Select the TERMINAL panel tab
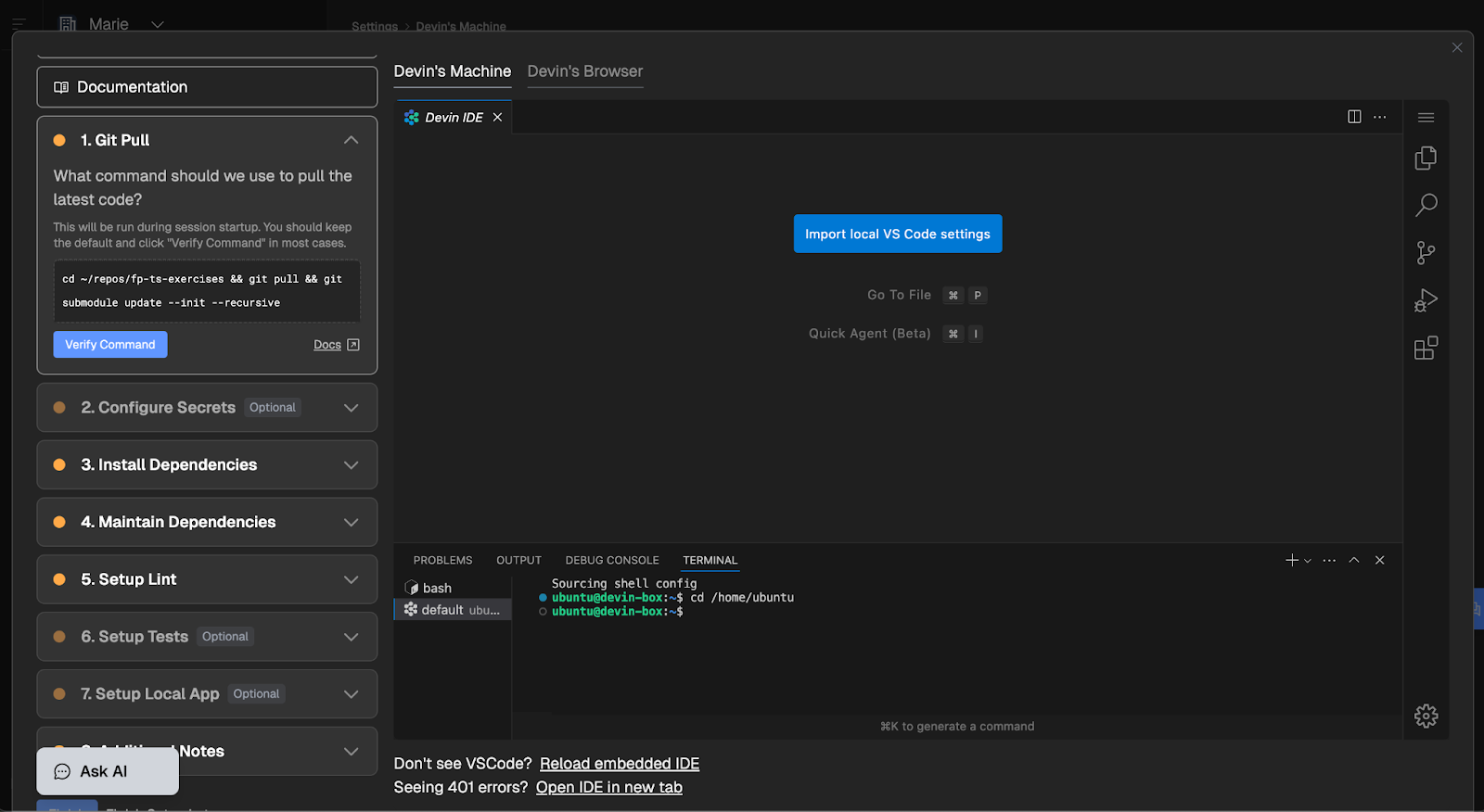Viewport: 1484px width, 812px height. coord(710,560)
